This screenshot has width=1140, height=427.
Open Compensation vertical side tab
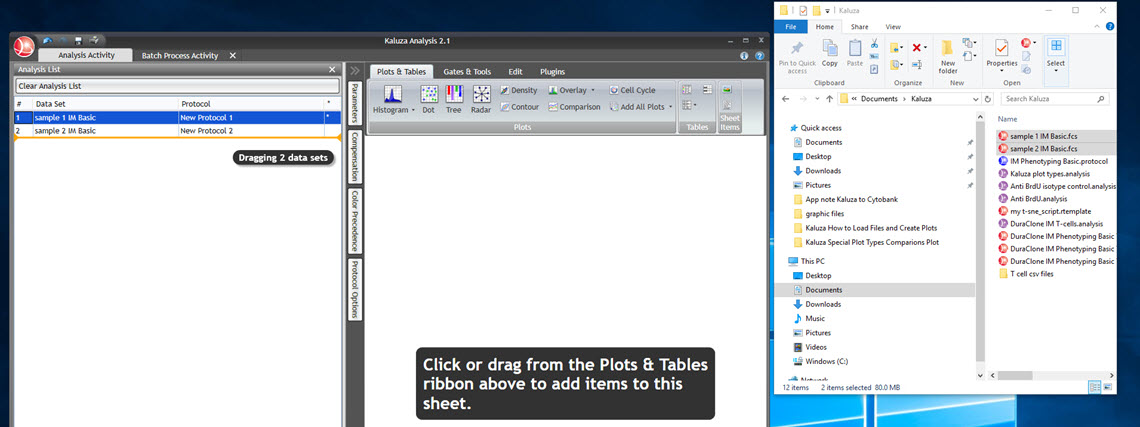355,156
